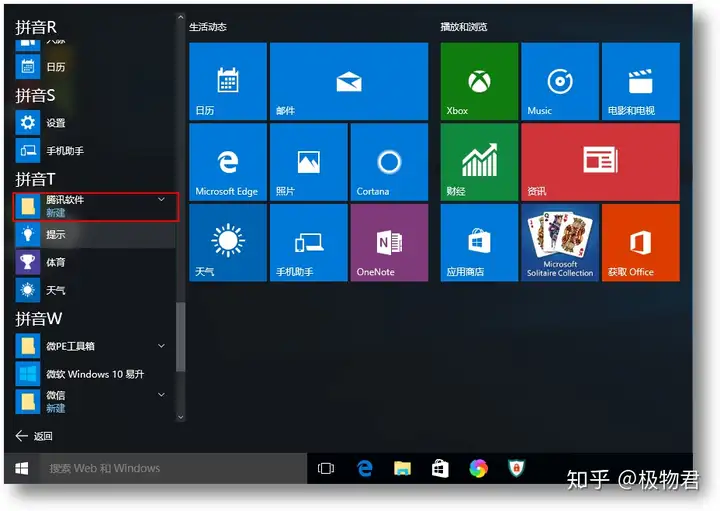Launch the OneNote tile
This screenshot has width=720, height=511.
point(389,243)
